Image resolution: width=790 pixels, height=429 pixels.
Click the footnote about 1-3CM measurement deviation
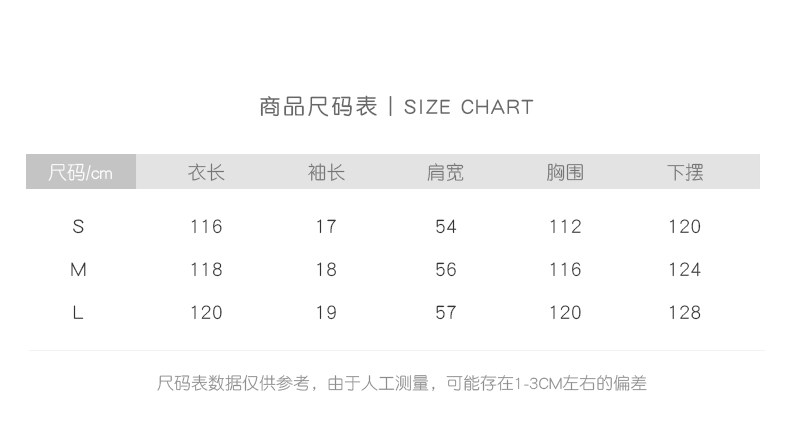(x=402, y=383)
